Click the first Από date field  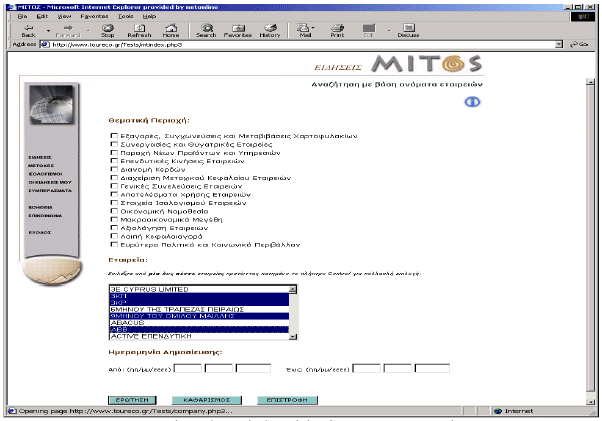pyautogui.click(x=189, y=369)
